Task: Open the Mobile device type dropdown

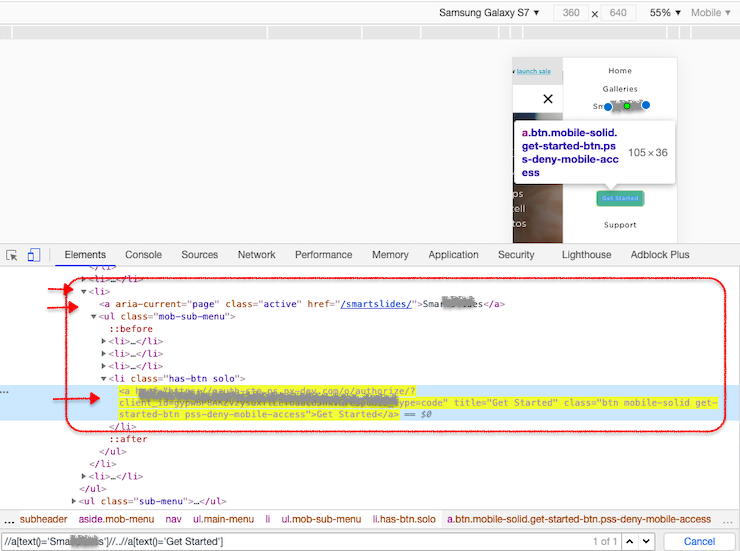Action: pos(711,13)
